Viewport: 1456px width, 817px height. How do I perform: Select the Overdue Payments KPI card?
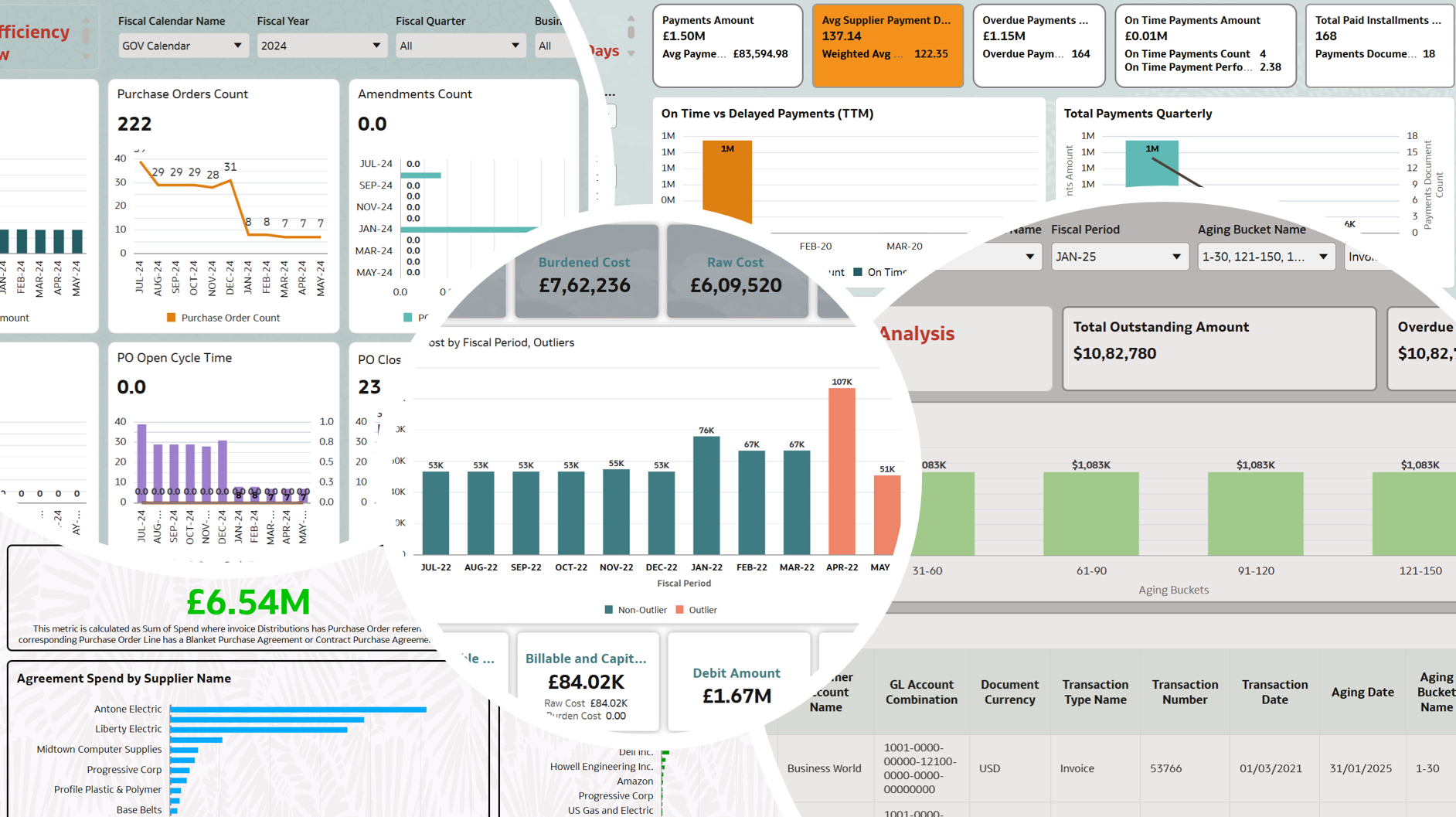[x=1039, y=45]
